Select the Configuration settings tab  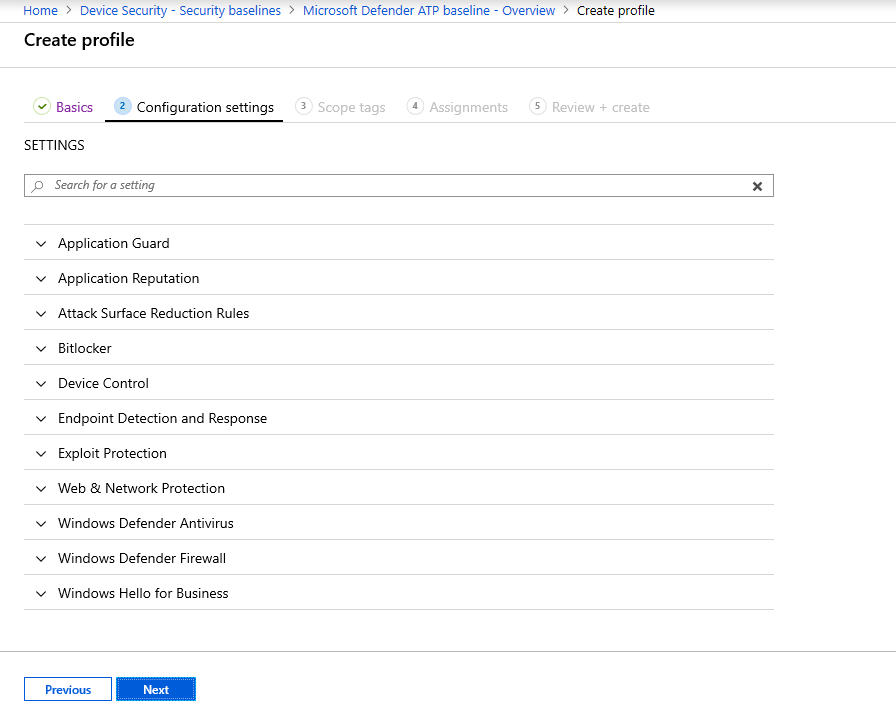coord(205,107)
